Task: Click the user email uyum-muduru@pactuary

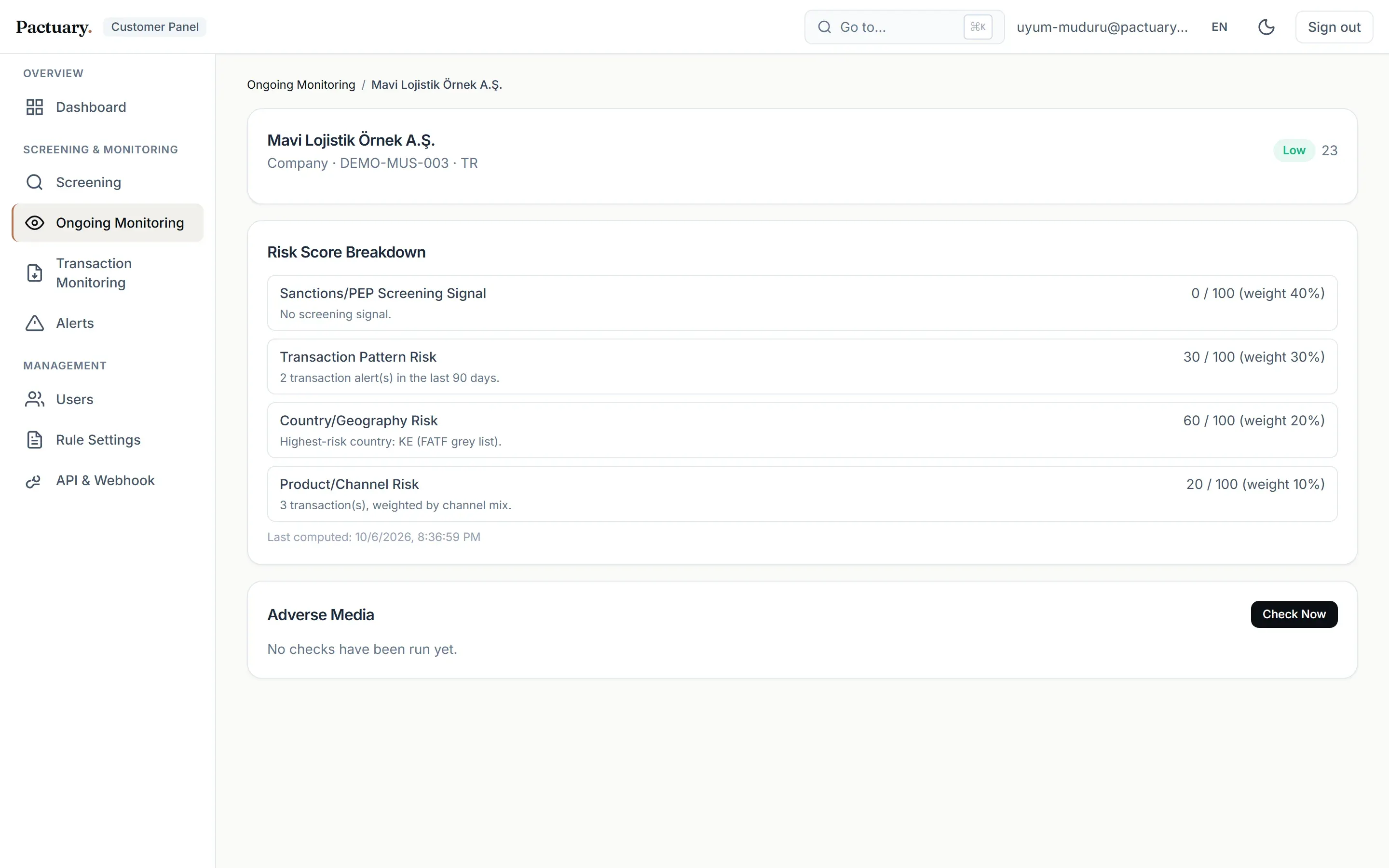Action: click(x=1102, y=27)
